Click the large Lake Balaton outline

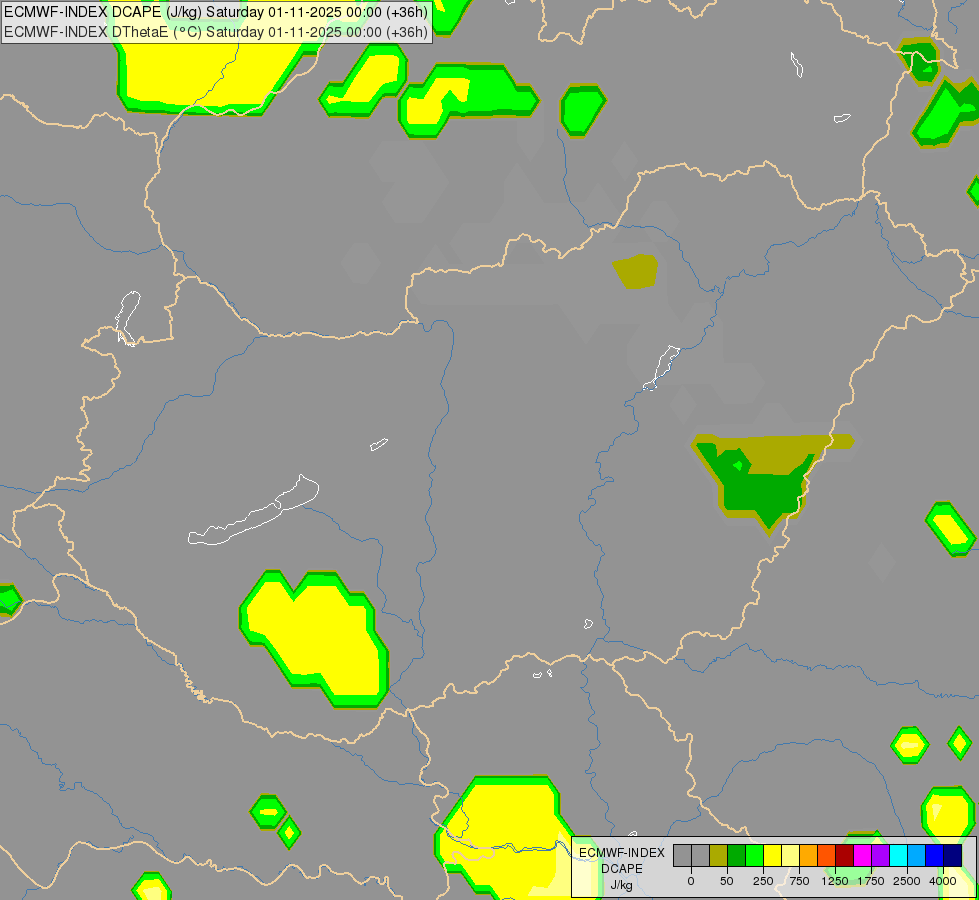click(x=254, y=511)
